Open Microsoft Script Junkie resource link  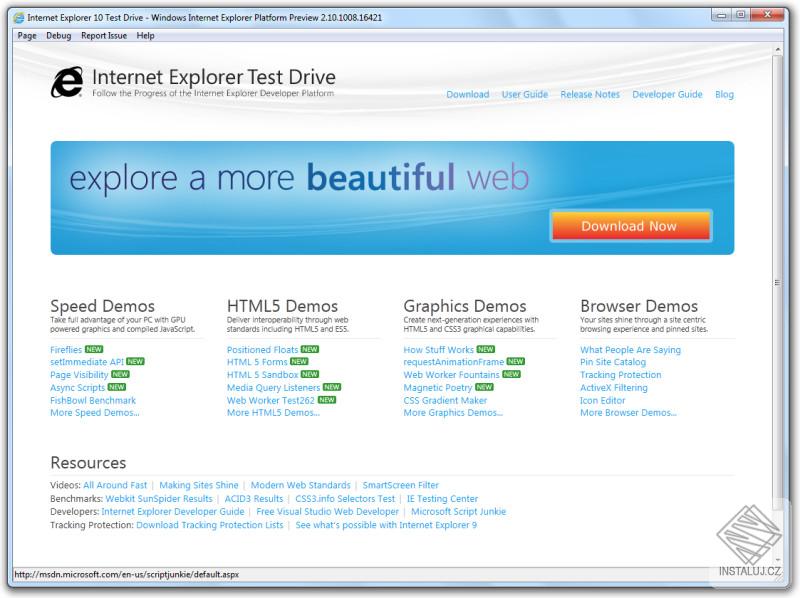point(458,511)
